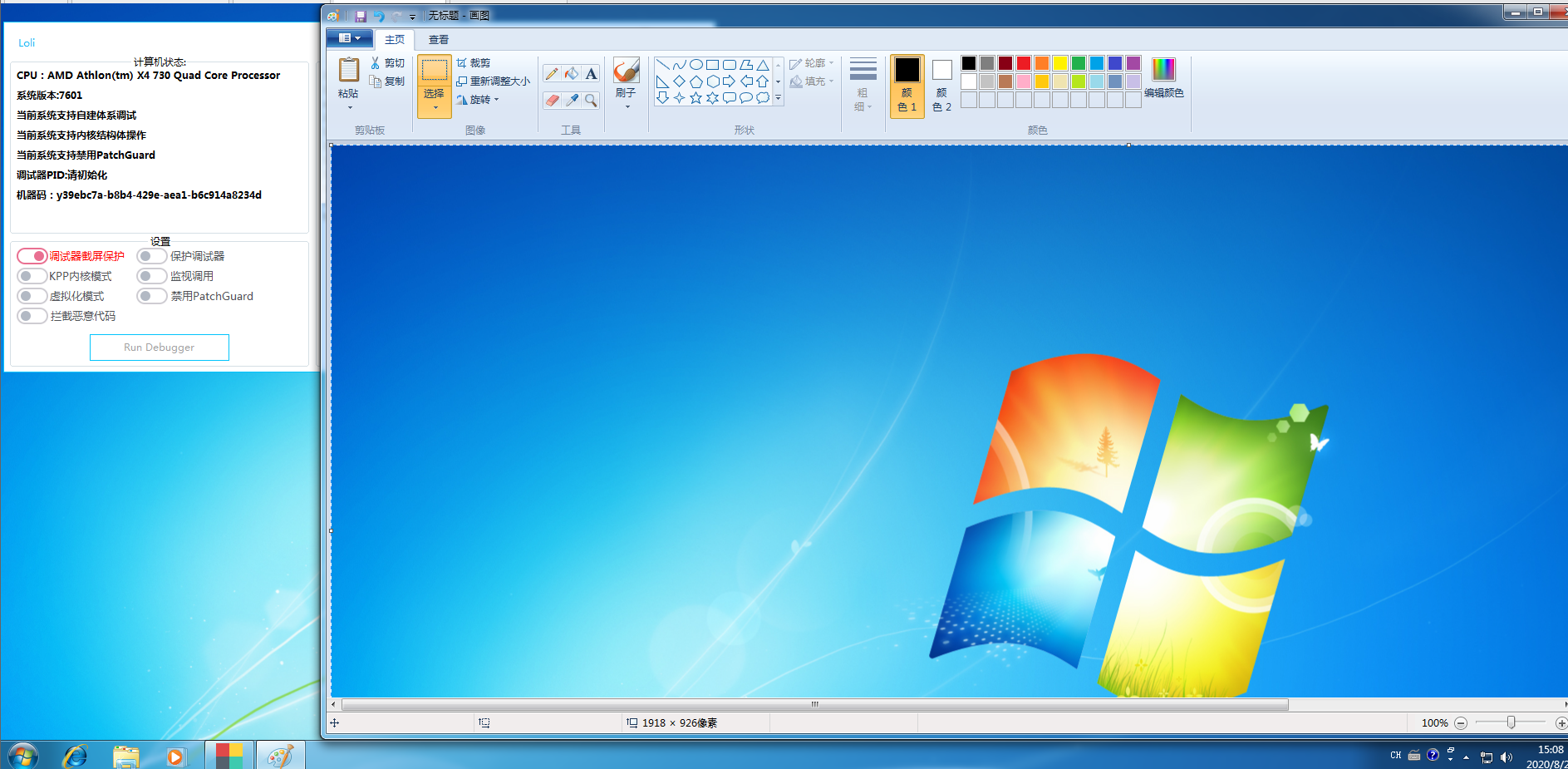Click the 机器码 machine code text
The width and height of the screenshot is (1568, 769).
tap(139, 195)
